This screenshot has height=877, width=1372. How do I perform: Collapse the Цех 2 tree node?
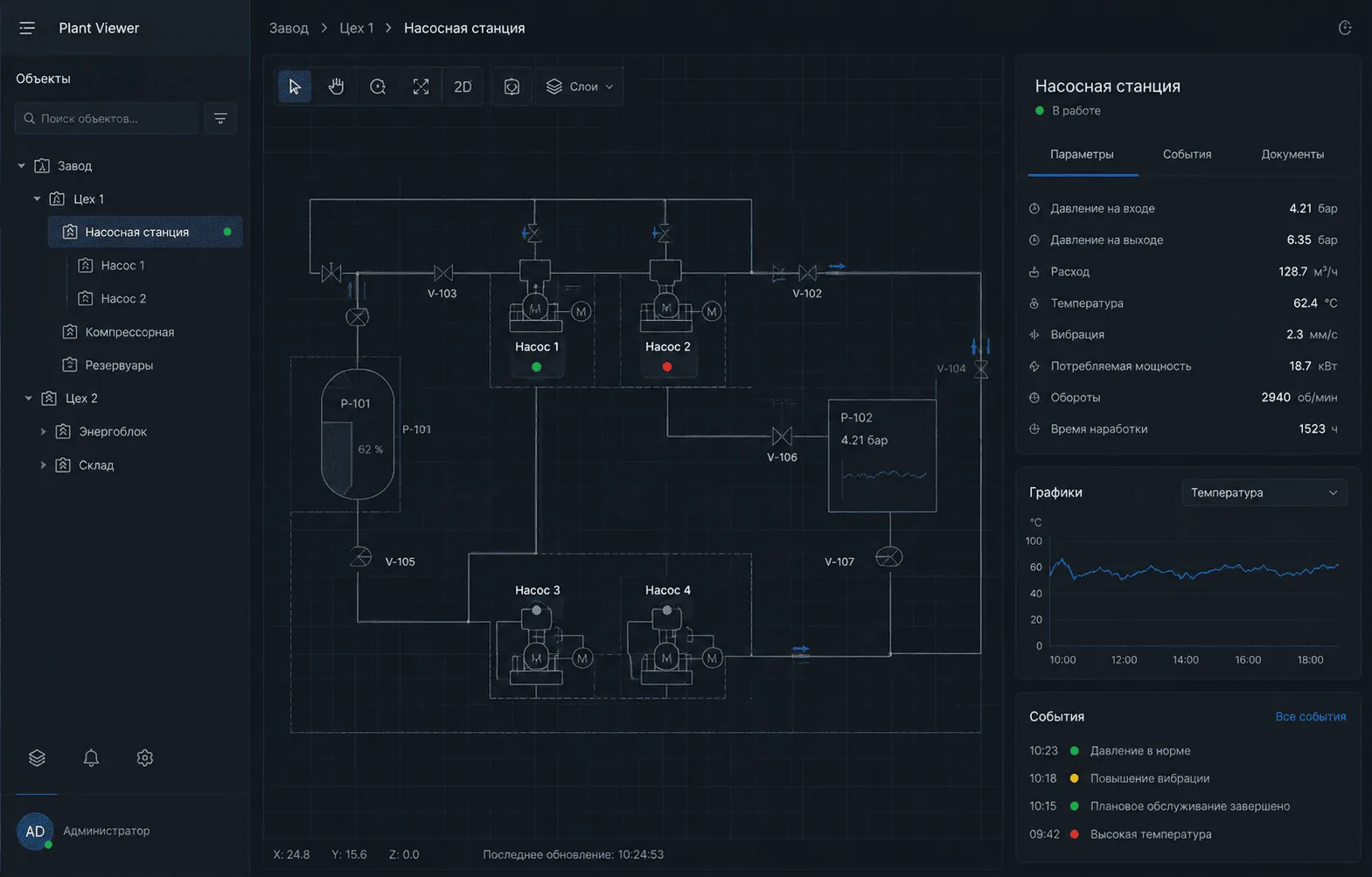(29, 398)
